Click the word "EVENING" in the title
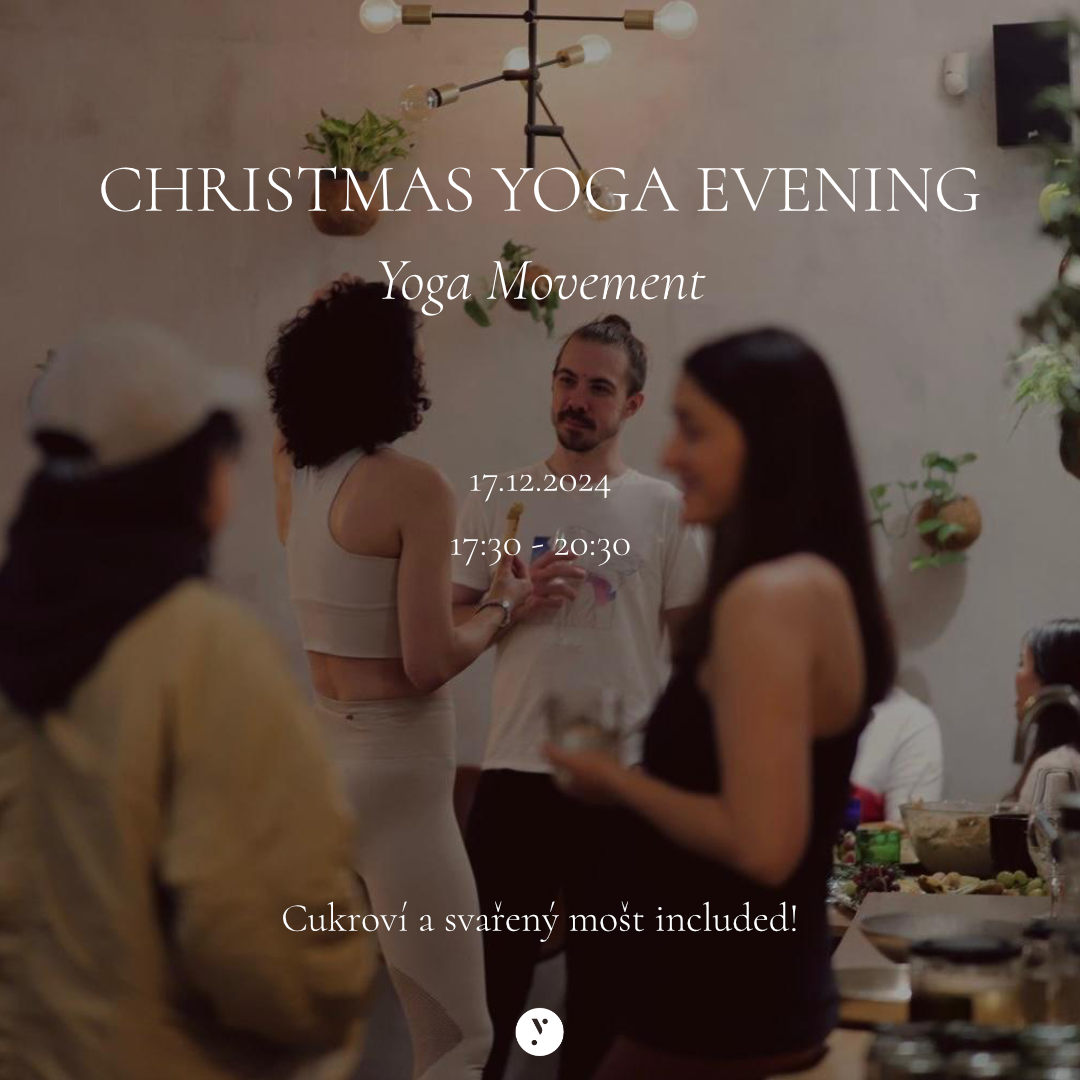The width and height of the screenshot is (1080, 1080). pos(838,189)
